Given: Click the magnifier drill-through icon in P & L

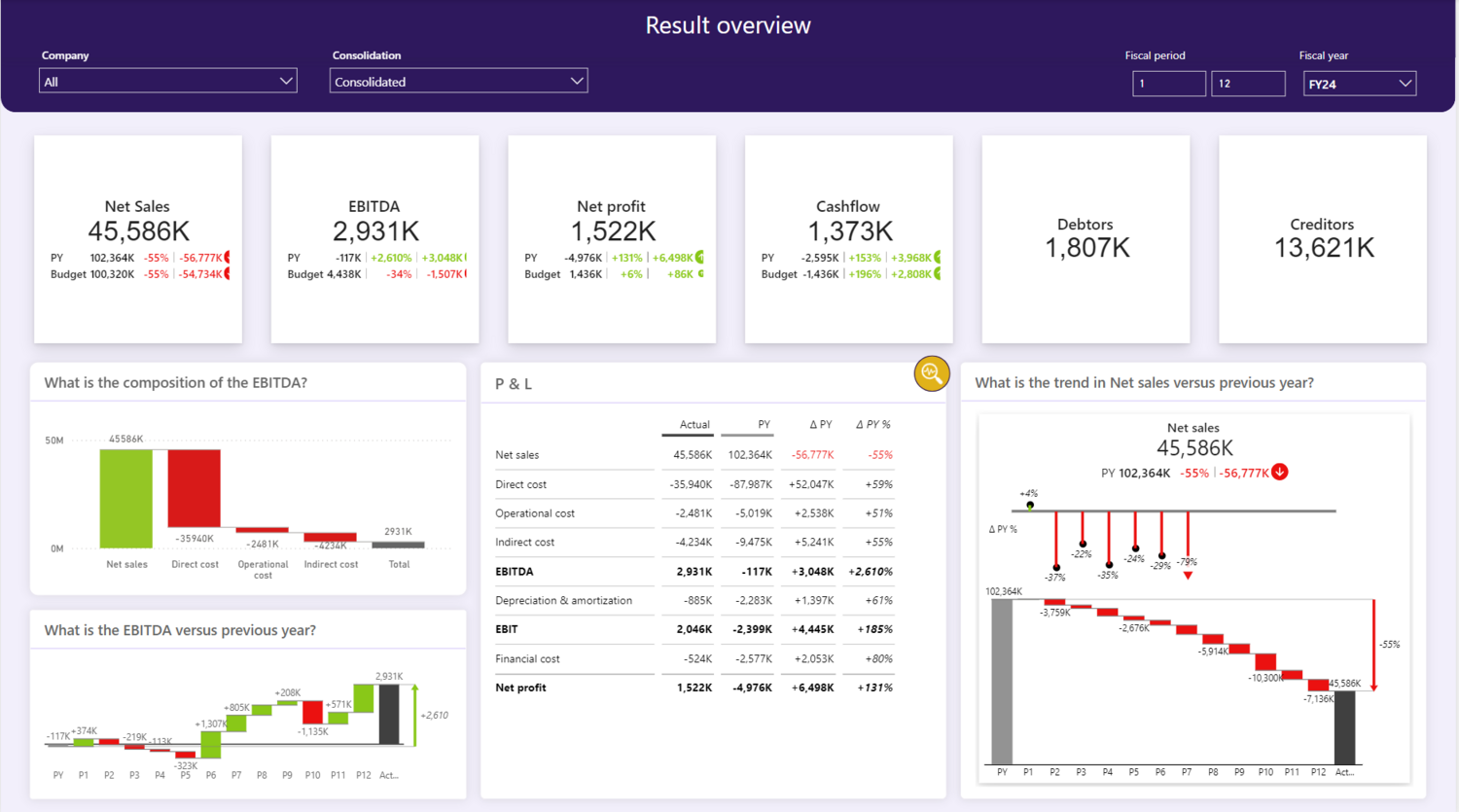Looking at the screenshot, I should [x=931, y=373].
